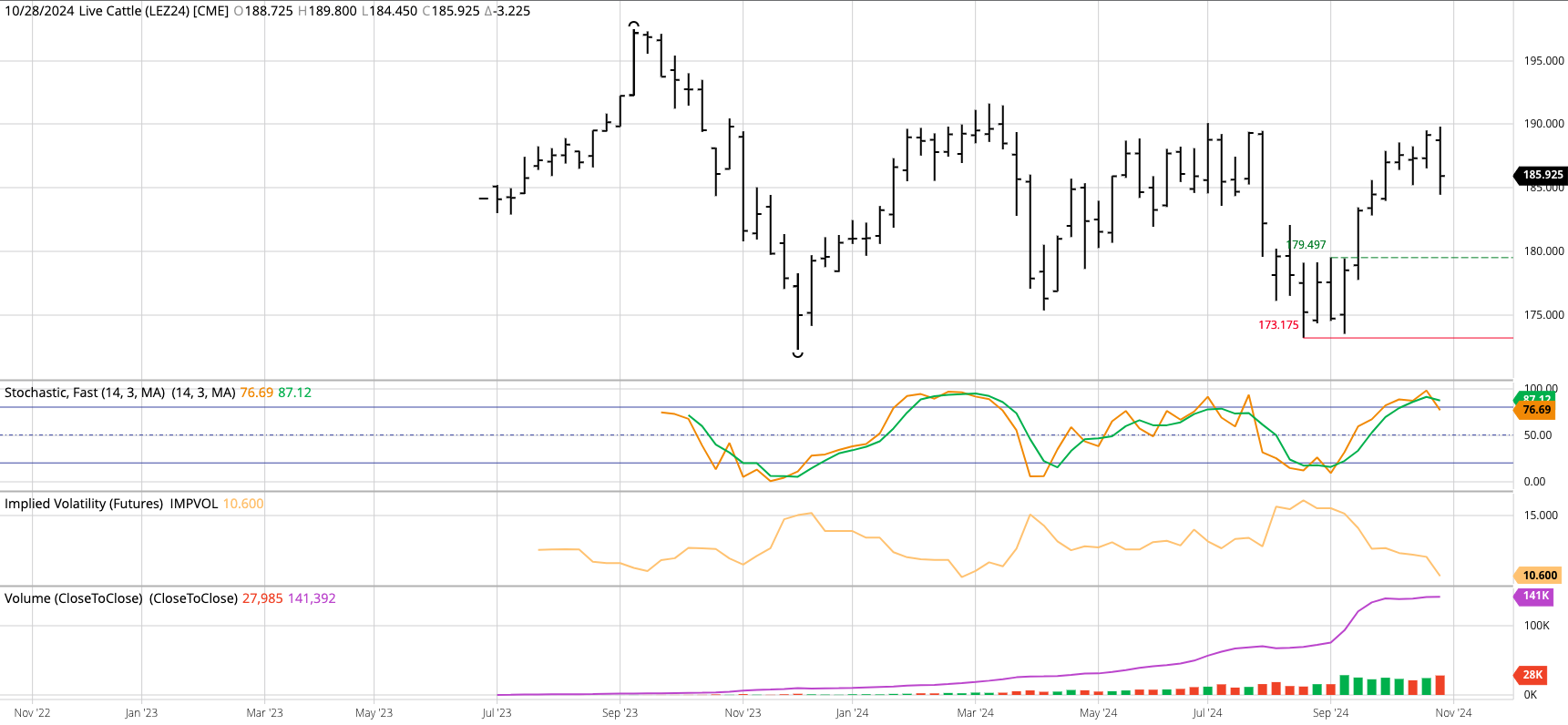Click the 185.925 last price tag
The height and width of the screenshot is (725, 1568).
click(x=1542, y=175)
